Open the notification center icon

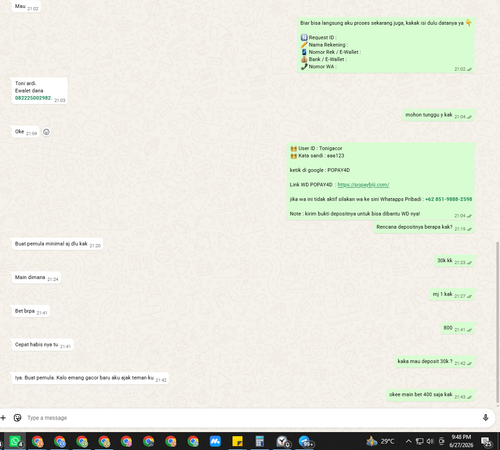487,442
